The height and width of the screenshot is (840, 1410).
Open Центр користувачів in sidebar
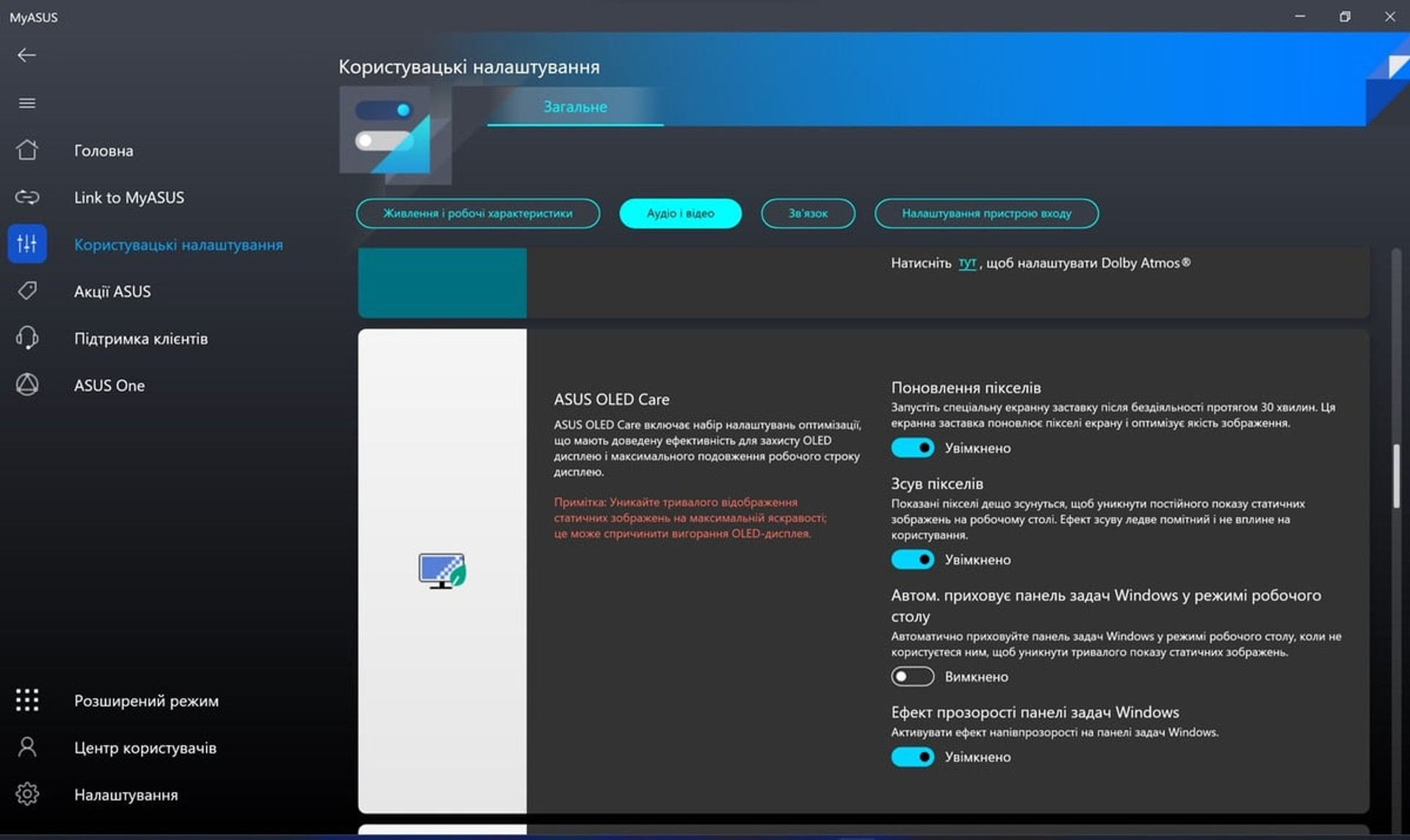[145, 747]
